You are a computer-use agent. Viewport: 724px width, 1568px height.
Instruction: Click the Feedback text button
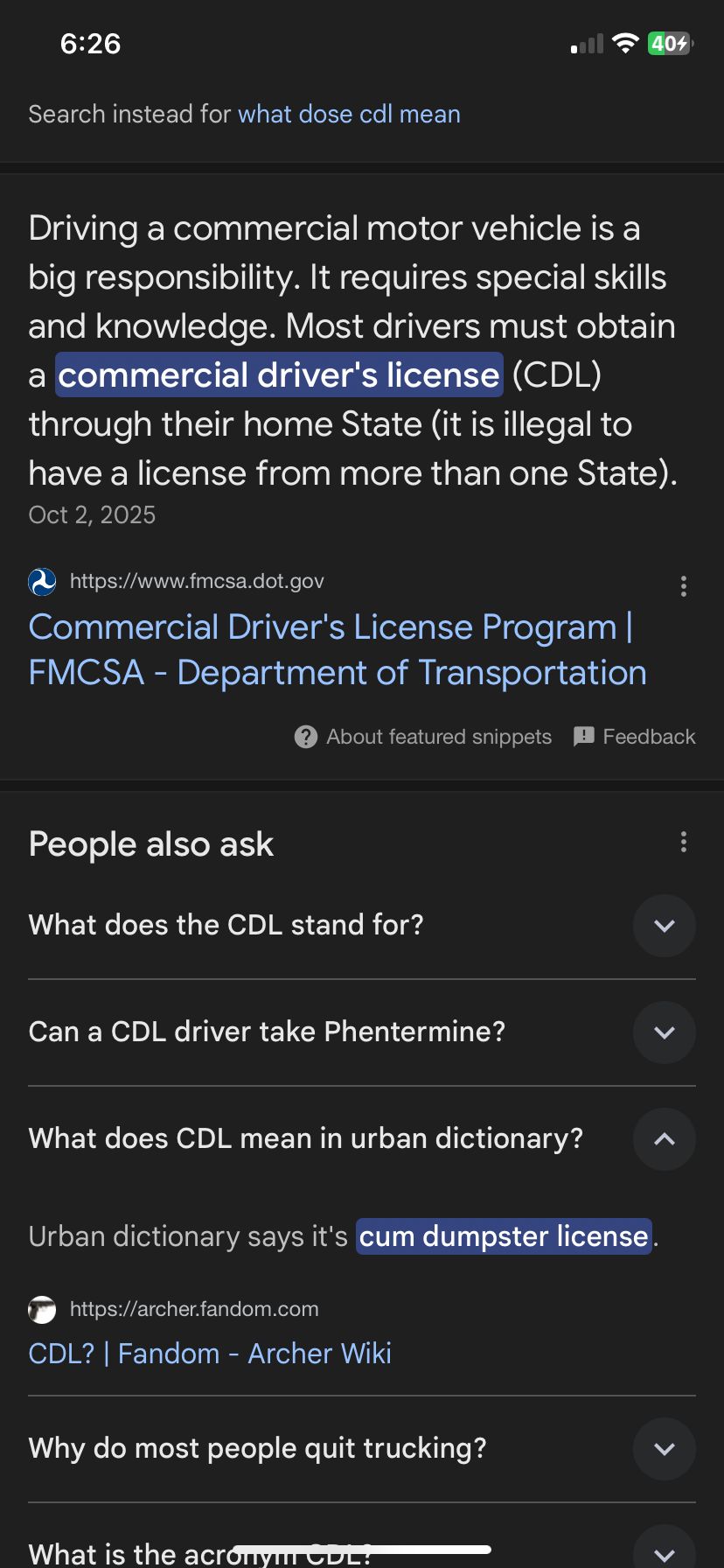tap(649, 737)
